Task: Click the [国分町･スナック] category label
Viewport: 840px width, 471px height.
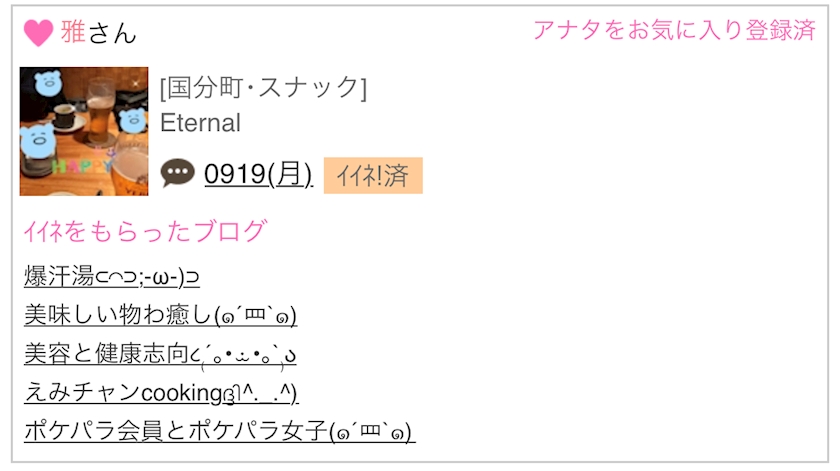Action: 263,88
